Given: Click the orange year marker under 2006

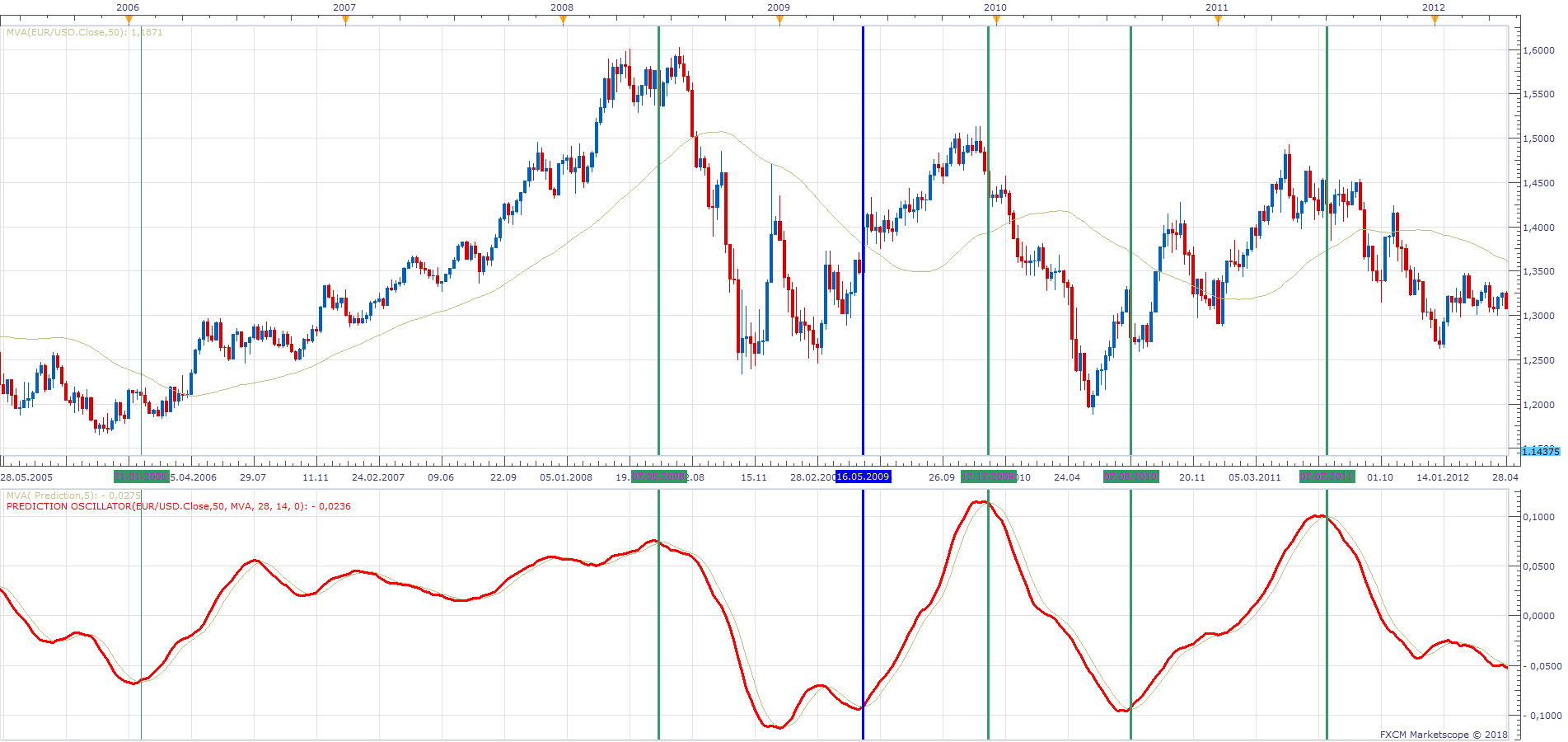Looking at the screenshot, I should [x=129, y=20].
